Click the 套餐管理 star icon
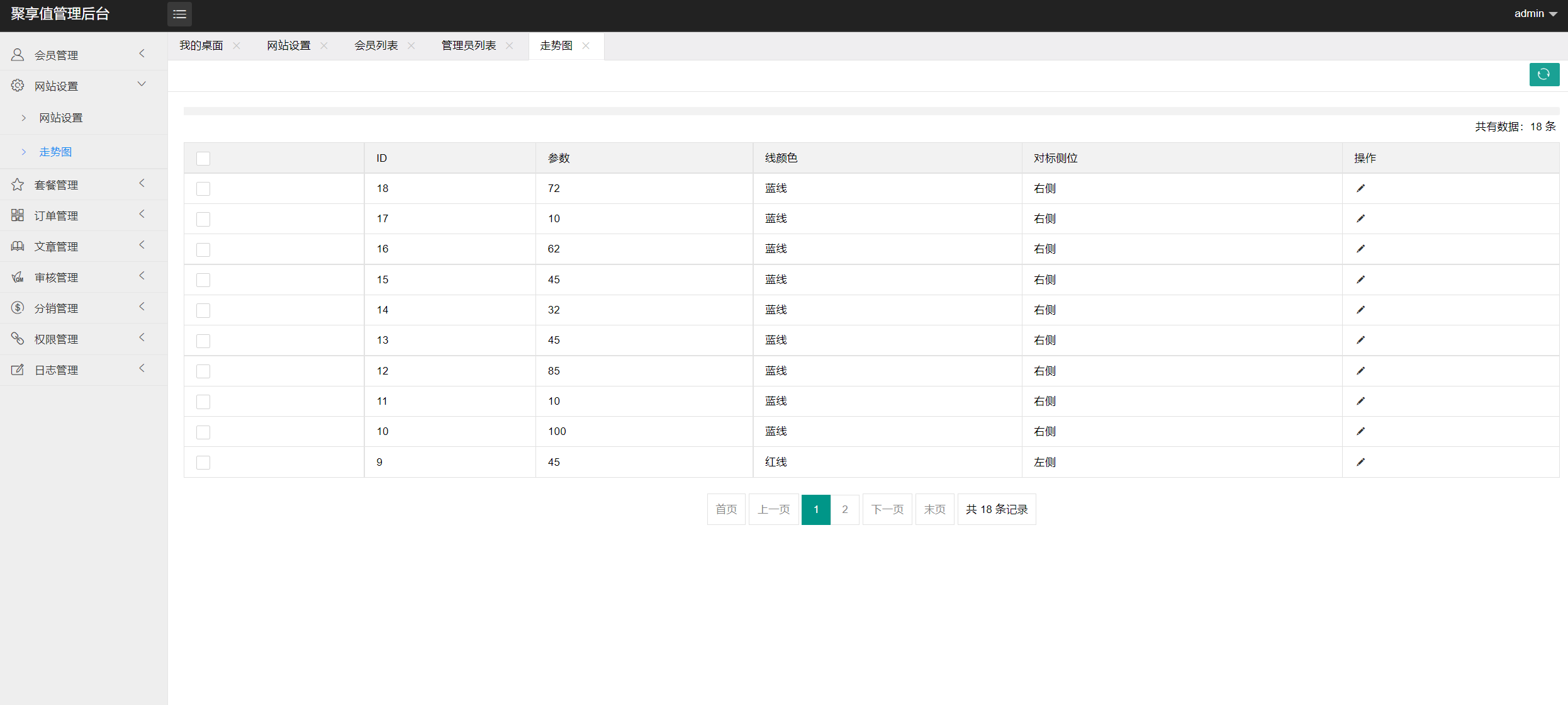This screenshot has width=1568, height=705. (x=18, y=184)
